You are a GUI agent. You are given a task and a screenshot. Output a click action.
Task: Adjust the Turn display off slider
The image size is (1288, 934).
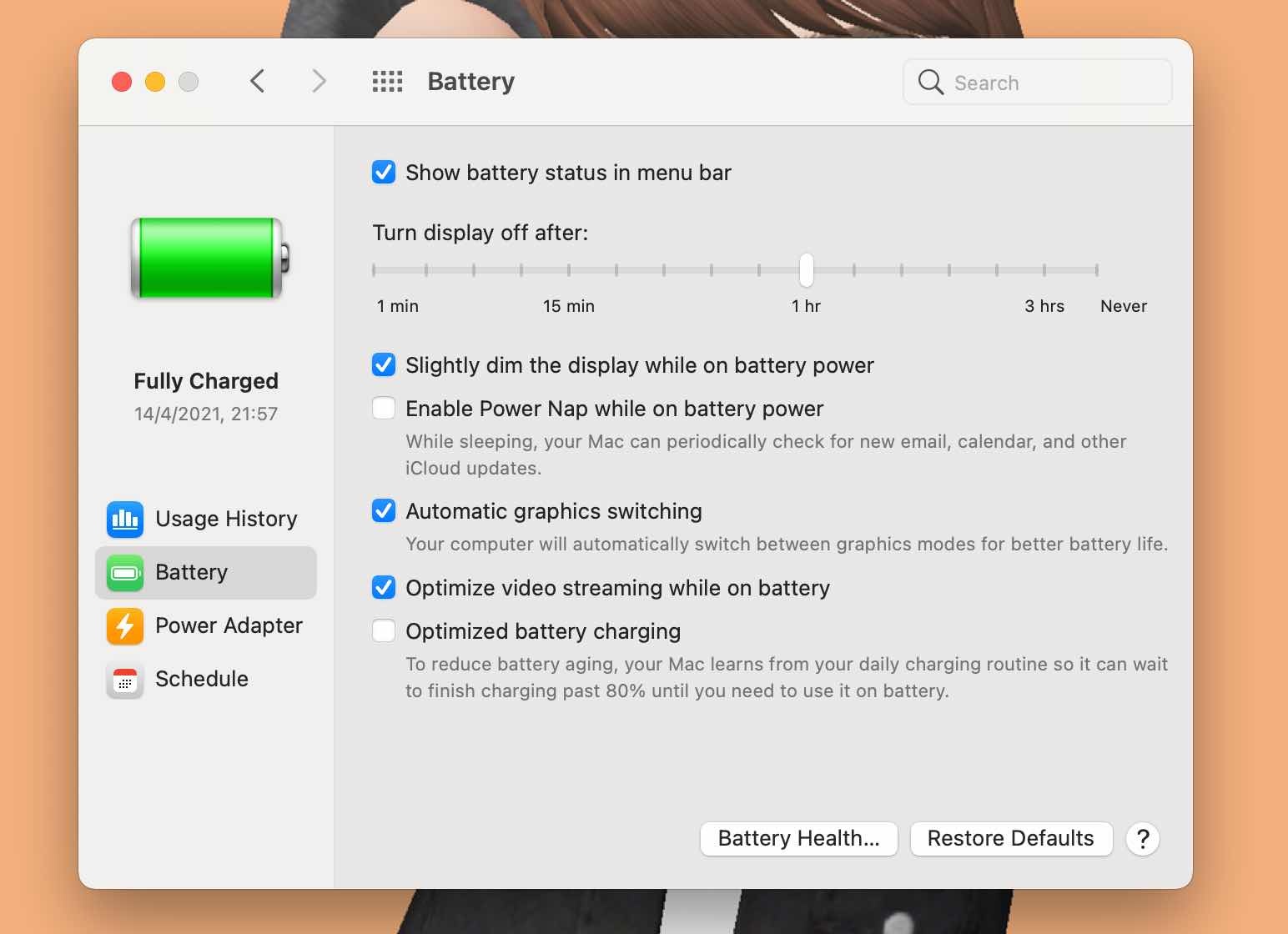click(806, 270)
